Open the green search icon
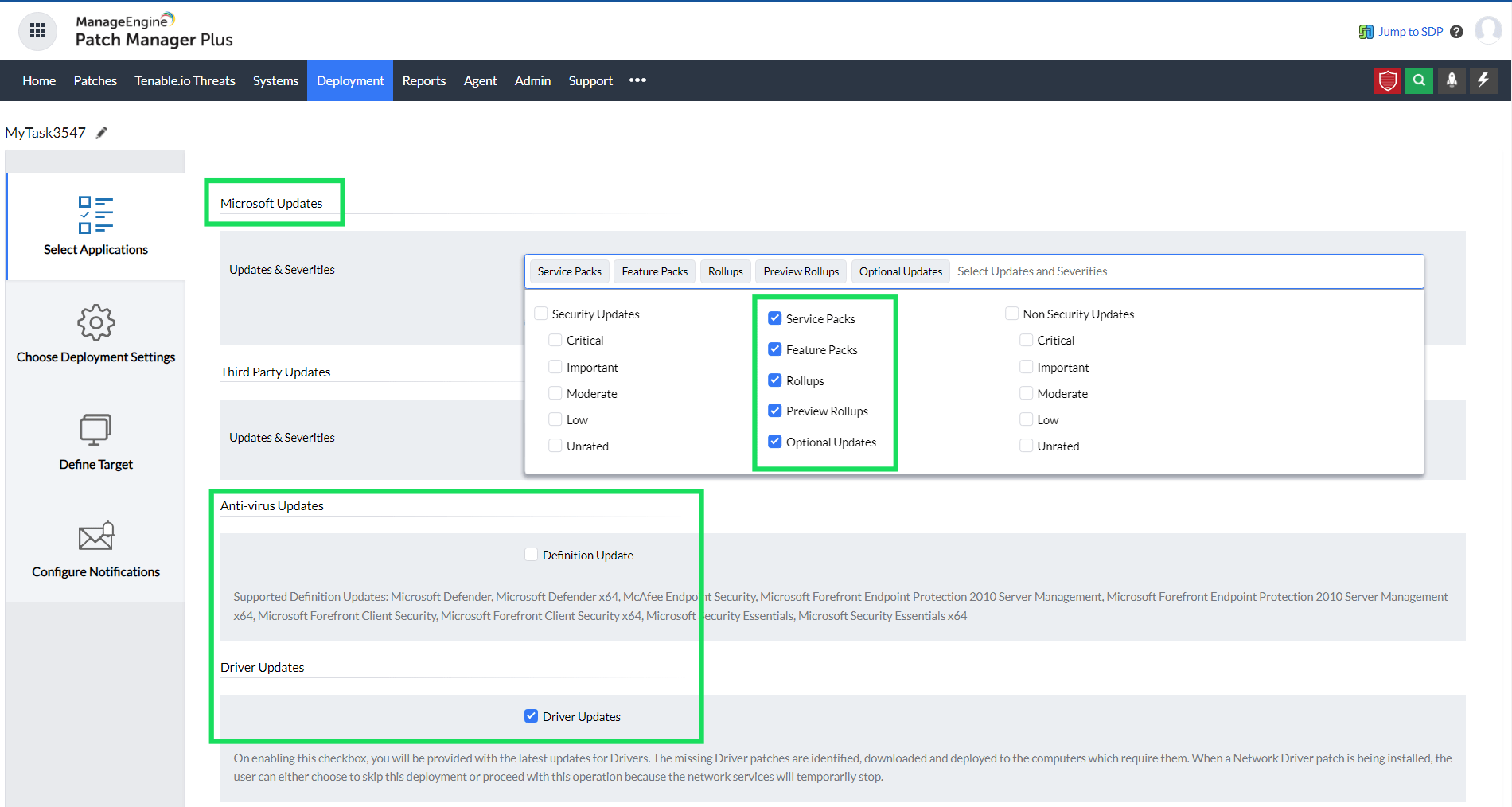This screenshot has height=807, width=1512. tap(1419, 80)
